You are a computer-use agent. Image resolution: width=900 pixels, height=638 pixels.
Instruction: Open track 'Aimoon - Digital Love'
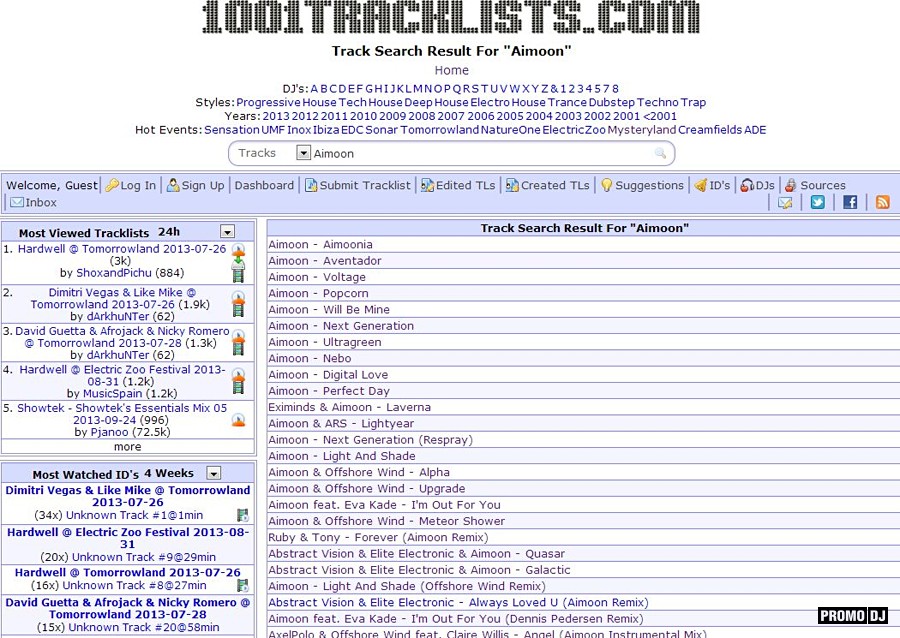pyautogui.click(x=328, y=375)
